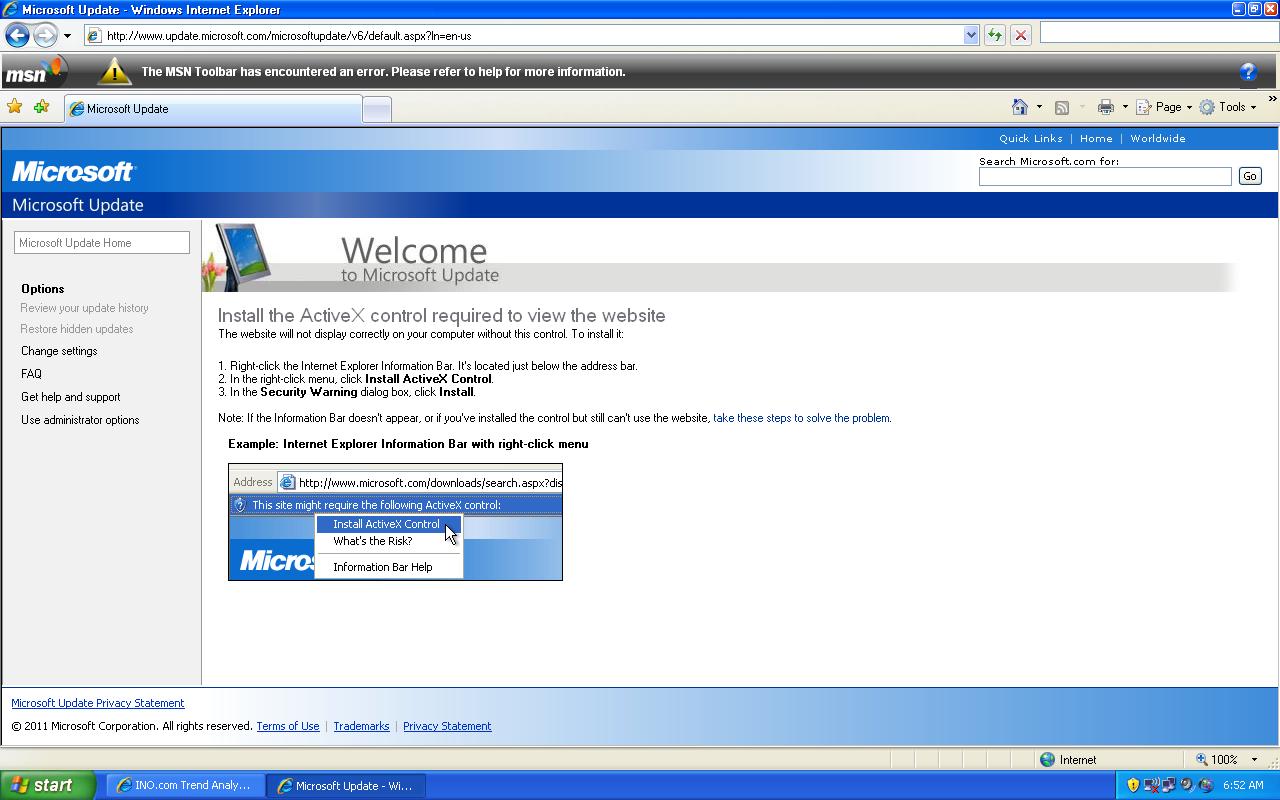This screenshot has width=1280, height=800.
Task: Click 'take these steps to solve the problem'
Action: (801, 418)
